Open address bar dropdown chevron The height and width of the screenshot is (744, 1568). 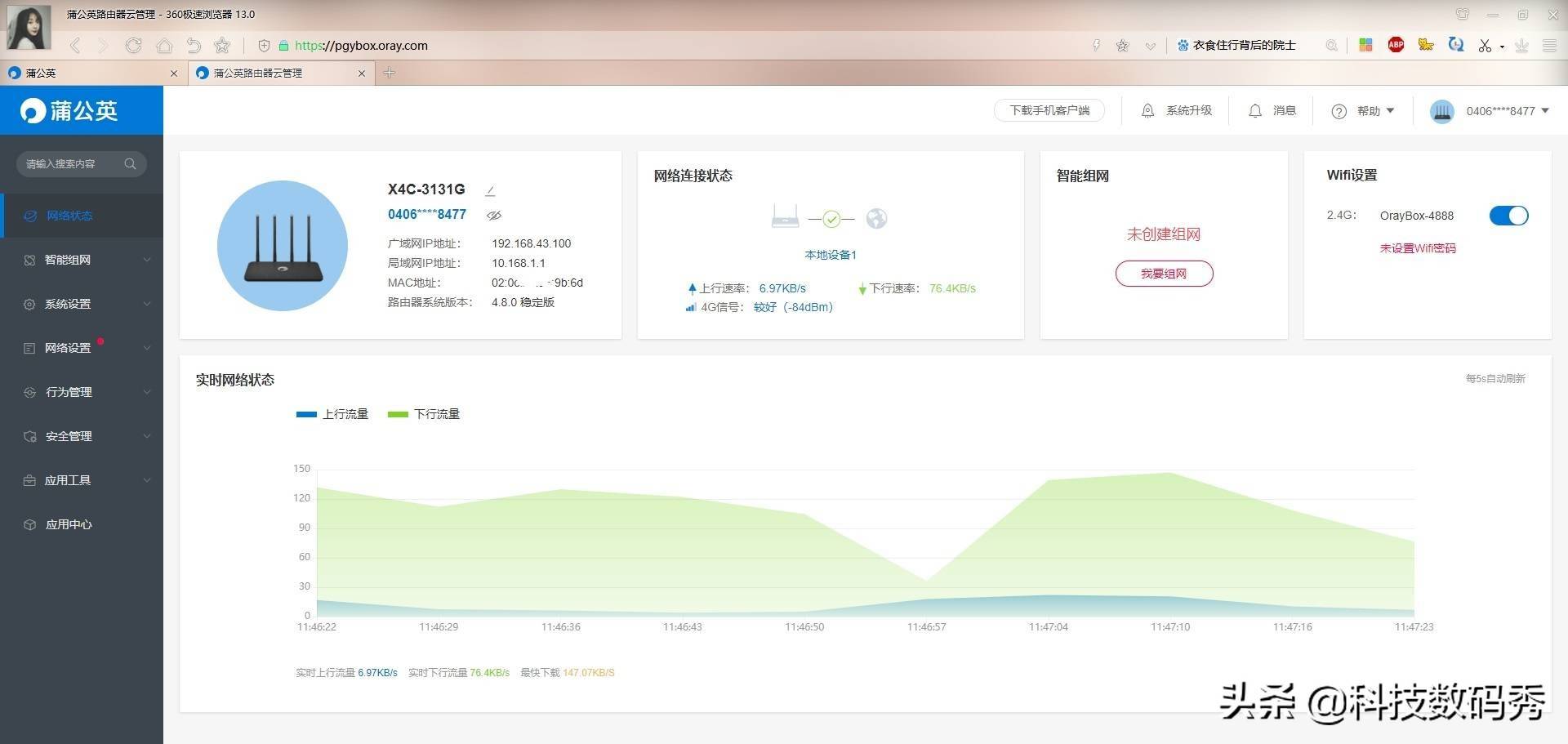coord(1150,46)
